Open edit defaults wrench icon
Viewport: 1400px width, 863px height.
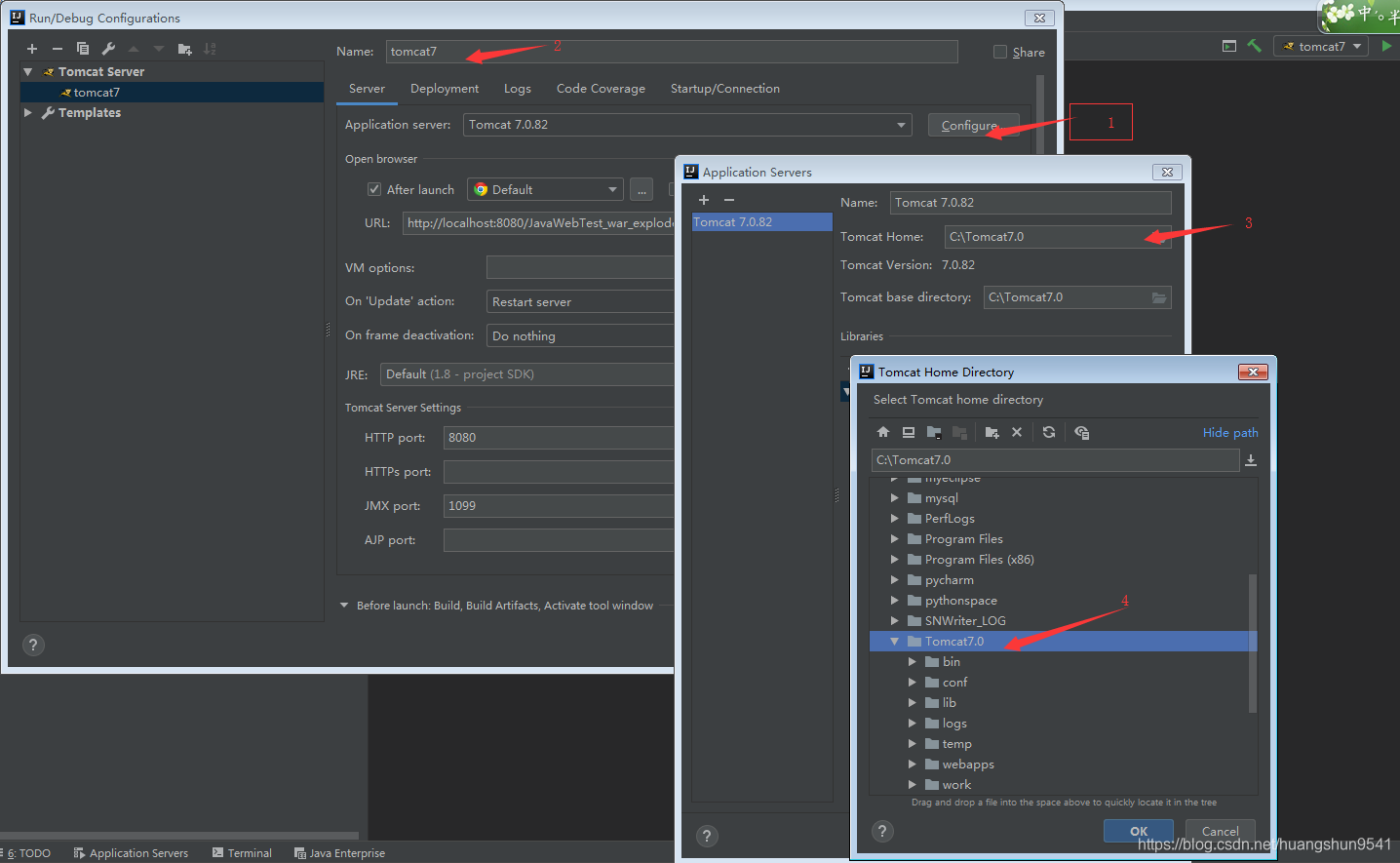[108, 49]
